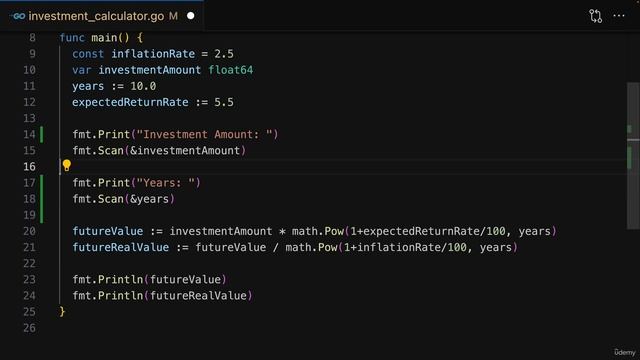Click the value '10.0' on line 11
The image size is (640, 360).
coord(143,86)
